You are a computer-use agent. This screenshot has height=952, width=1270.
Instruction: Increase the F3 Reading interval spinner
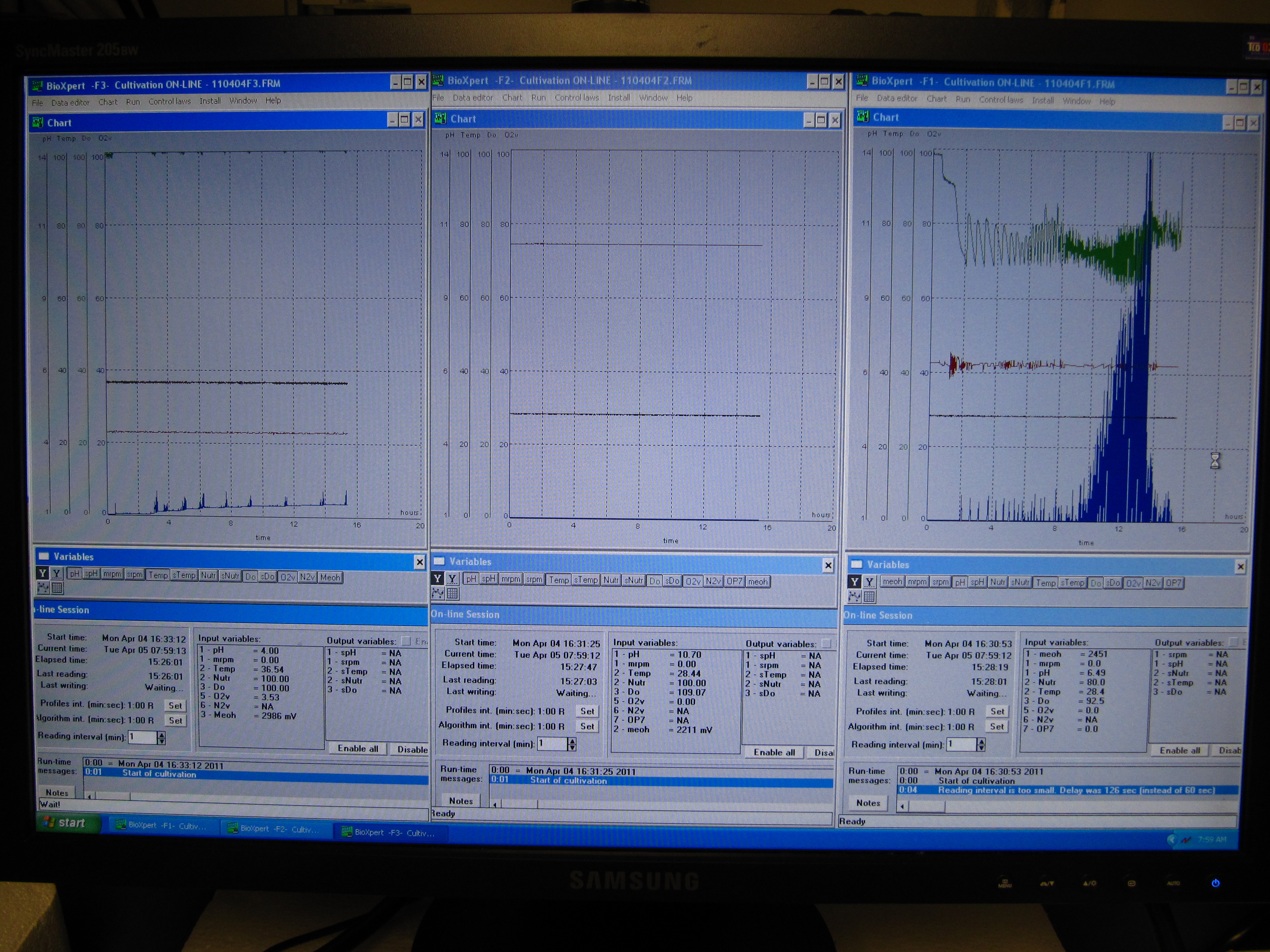(161, 735)
